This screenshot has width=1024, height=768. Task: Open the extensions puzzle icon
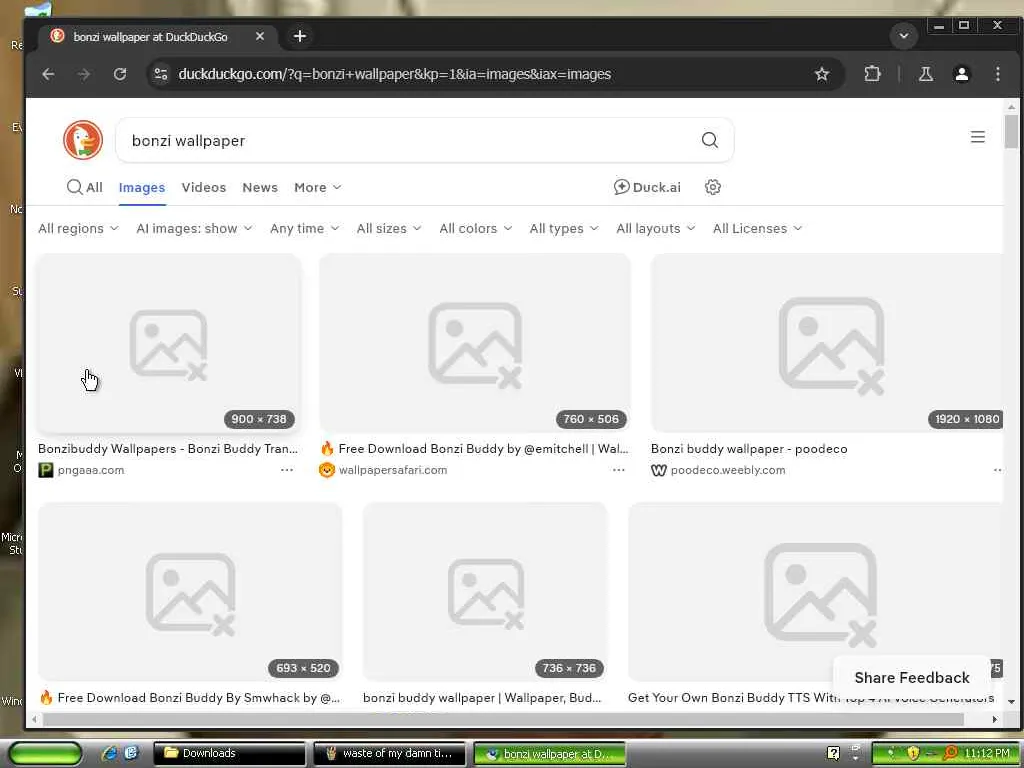click(872, 74)
